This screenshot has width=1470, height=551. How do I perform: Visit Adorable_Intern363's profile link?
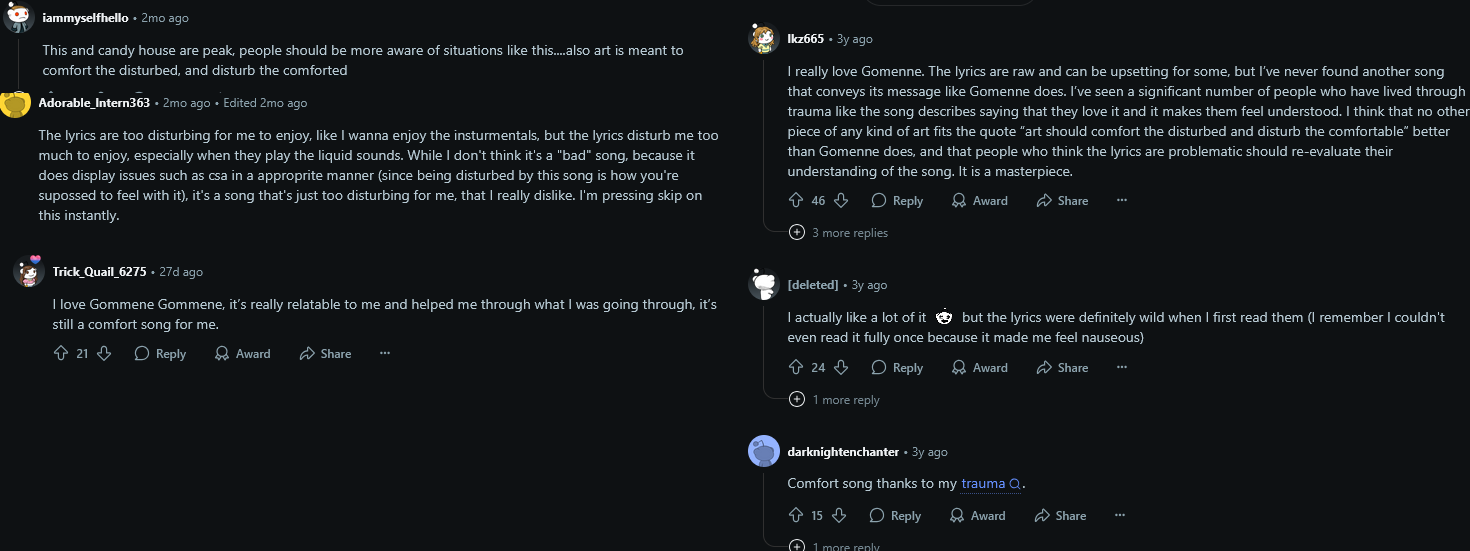94,103
